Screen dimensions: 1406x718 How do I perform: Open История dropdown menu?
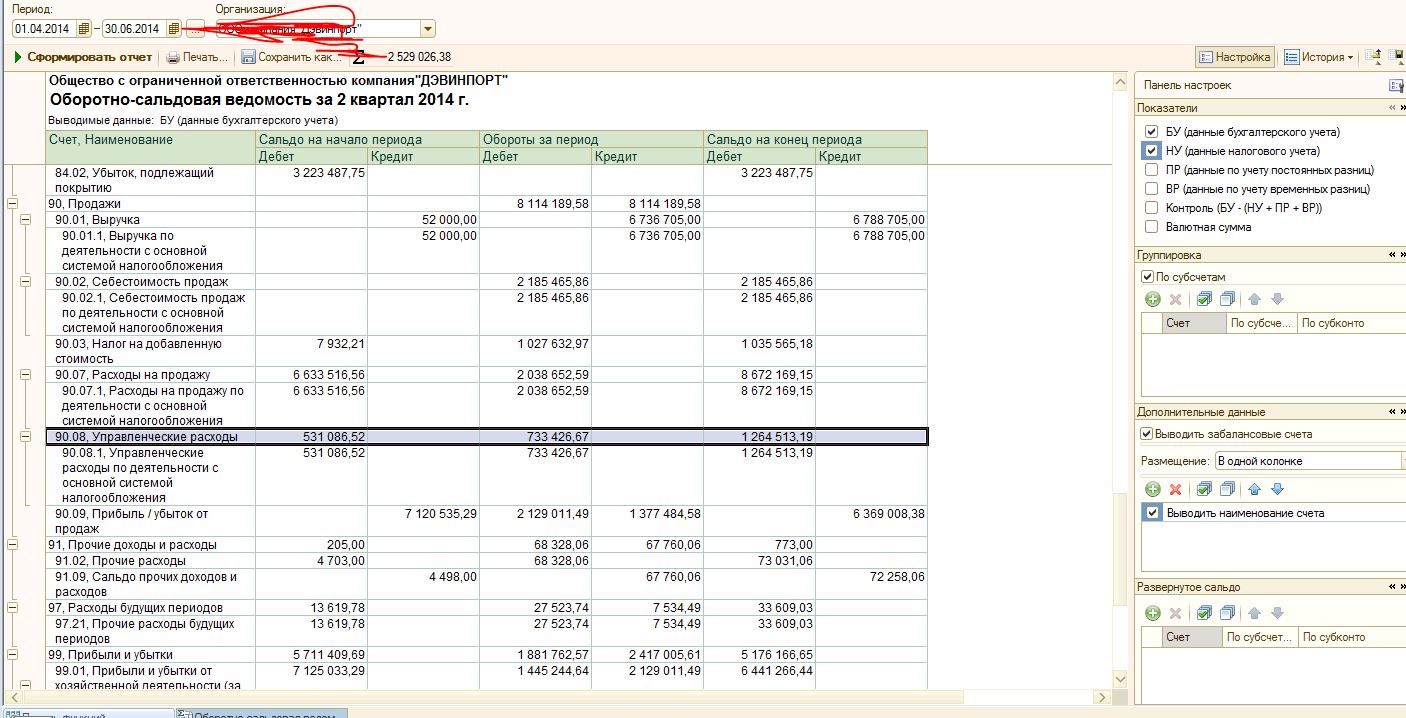pos(1319,57)
